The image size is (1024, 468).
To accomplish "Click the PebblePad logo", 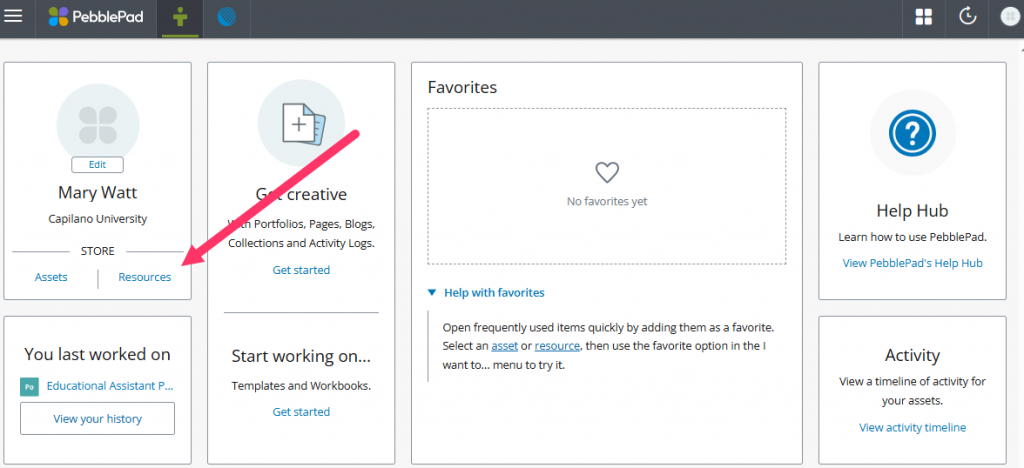I will 97,16.
